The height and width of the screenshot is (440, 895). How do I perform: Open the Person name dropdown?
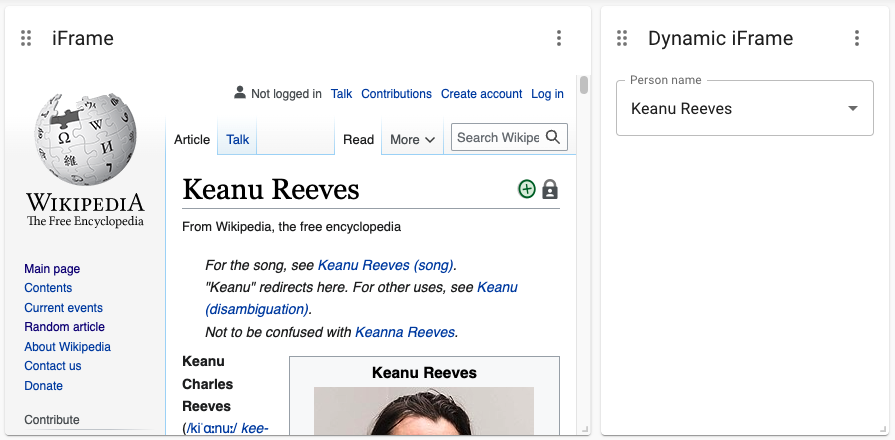tap(745, 108)
